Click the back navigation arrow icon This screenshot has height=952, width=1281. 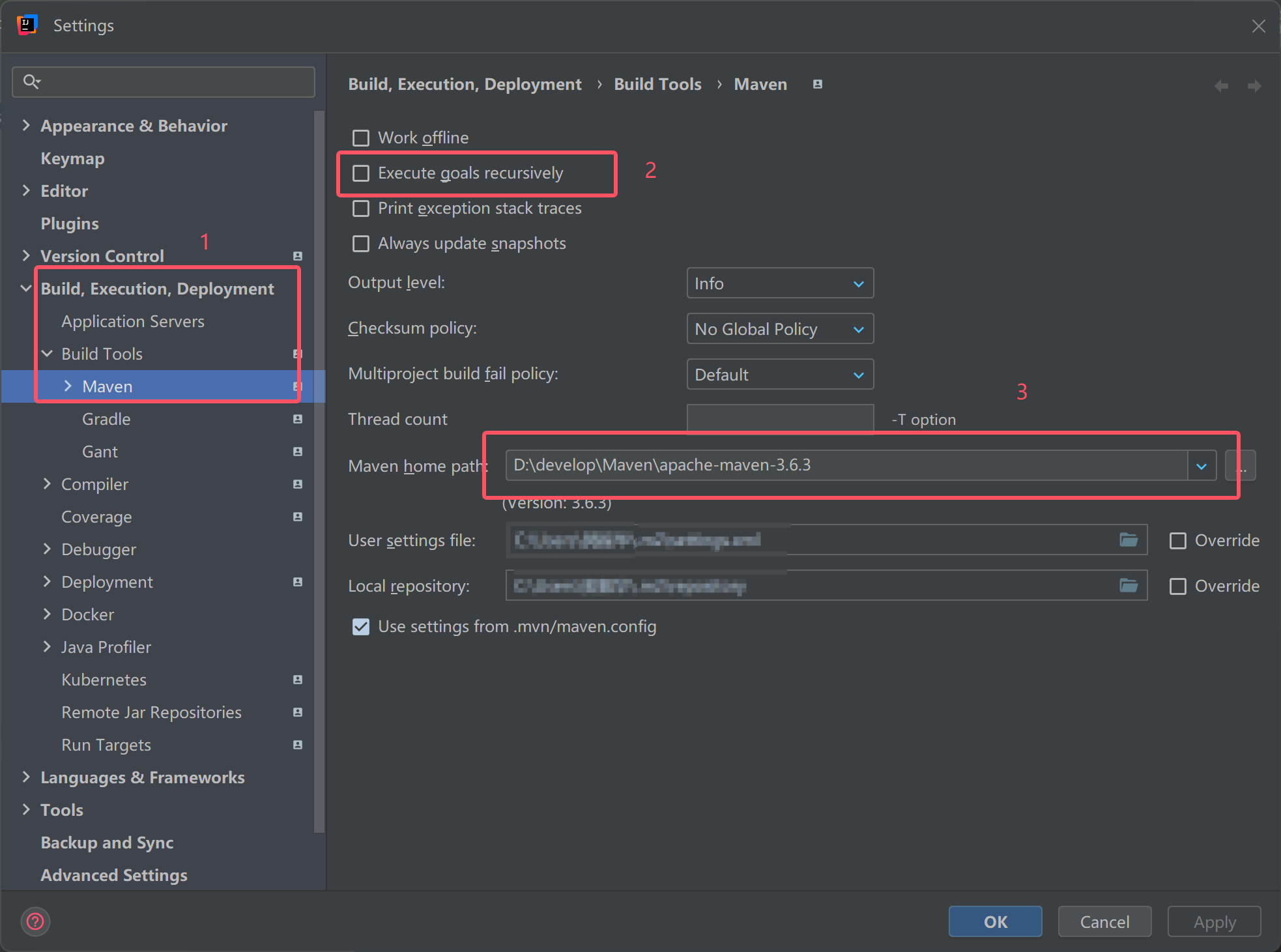pyautogui.click(x=1221, y=86)
